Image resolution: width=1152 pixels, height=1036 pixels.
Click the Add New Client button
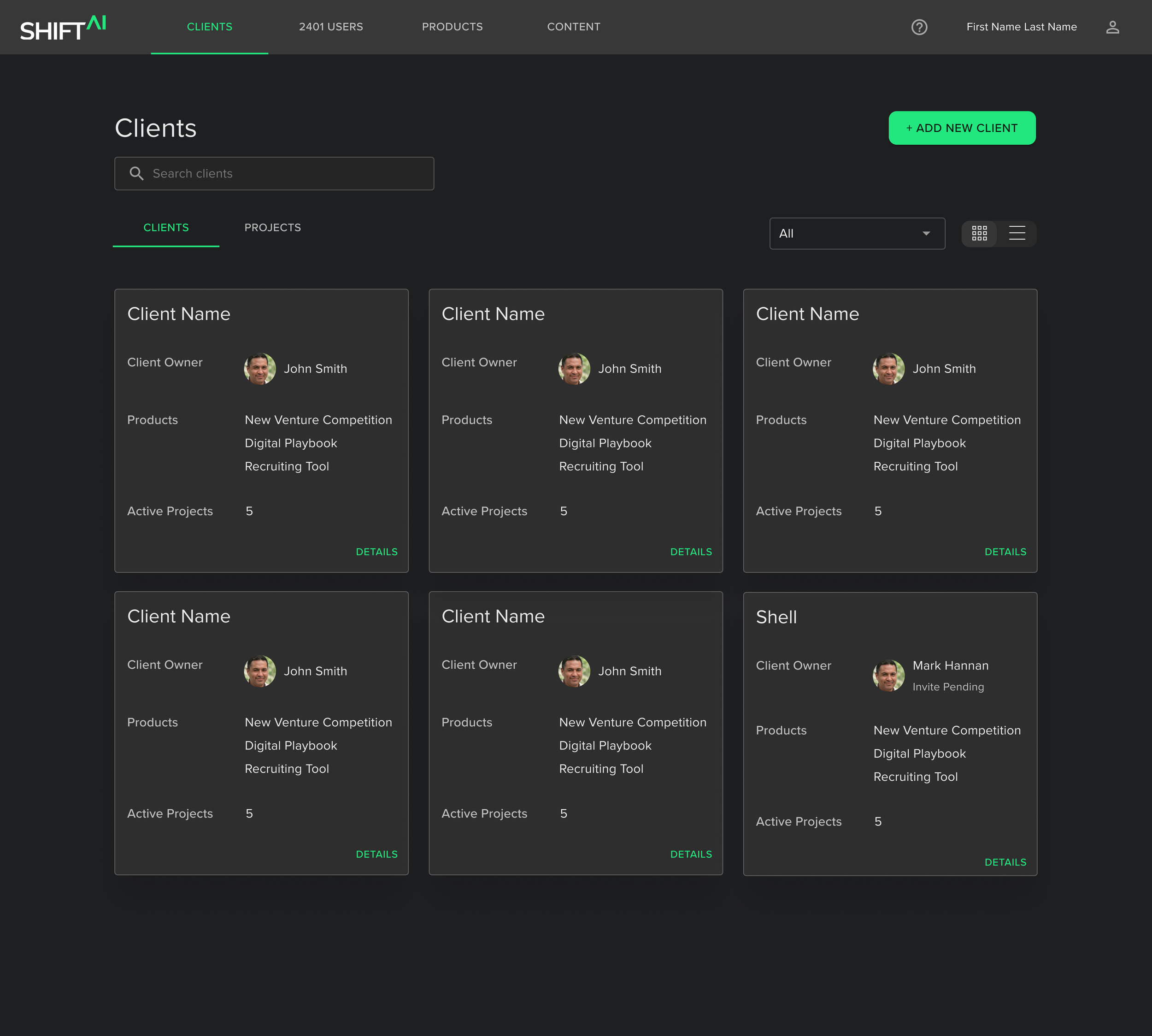961,128
